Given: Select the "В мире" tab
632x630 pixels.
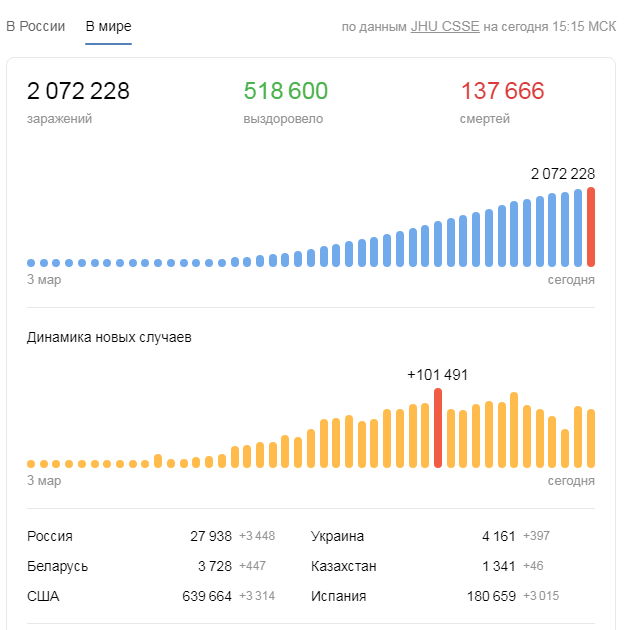Looking at the screenshot, I should point(108,26).
